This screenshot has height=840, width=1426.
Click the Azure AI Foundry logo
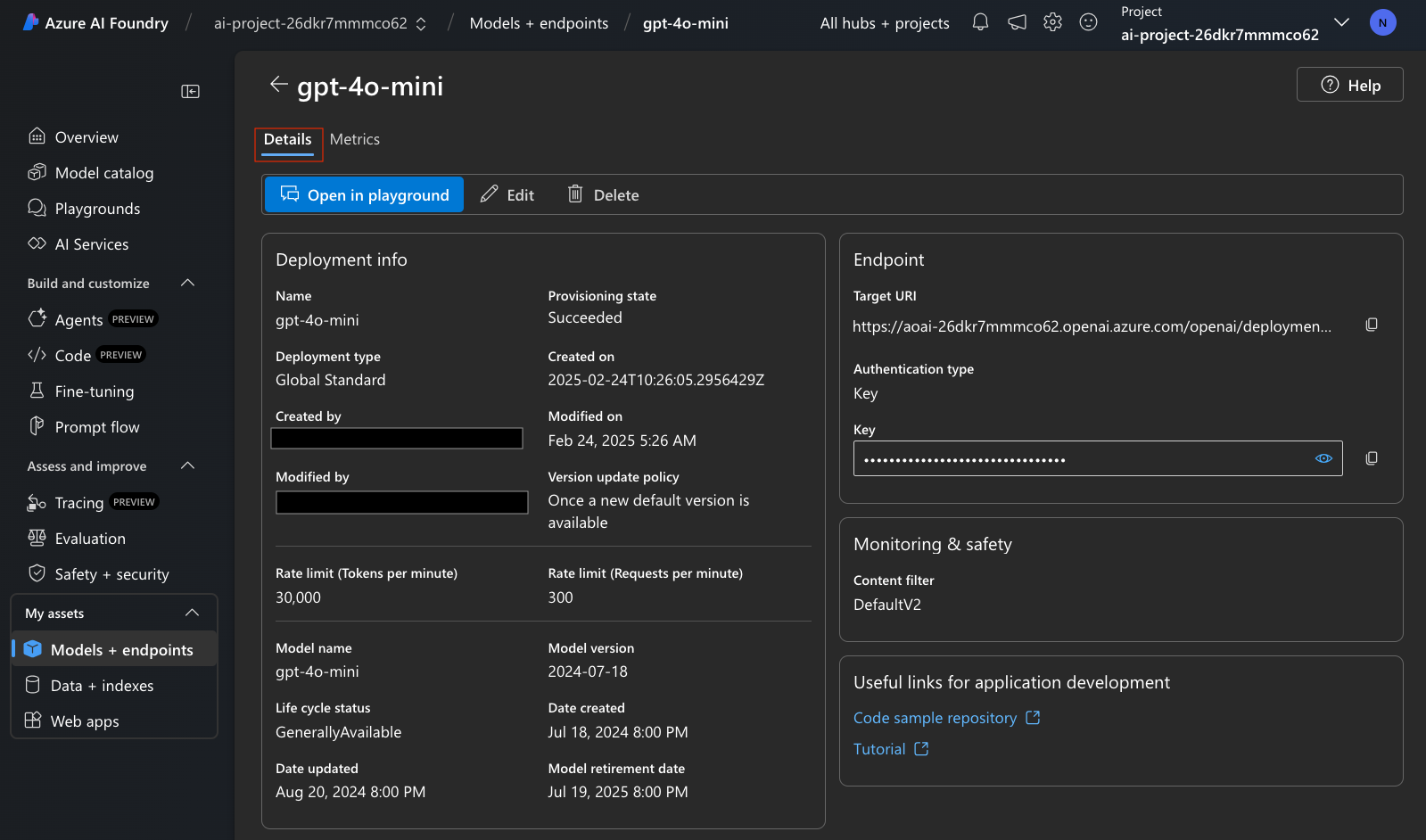(x=95, y=23)
